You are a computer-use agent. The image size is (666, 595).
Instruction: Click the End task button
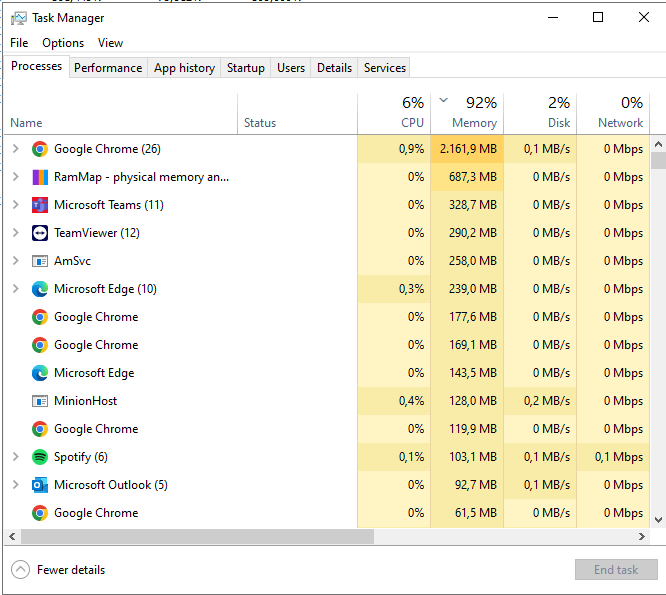click(x=616, y=570)
